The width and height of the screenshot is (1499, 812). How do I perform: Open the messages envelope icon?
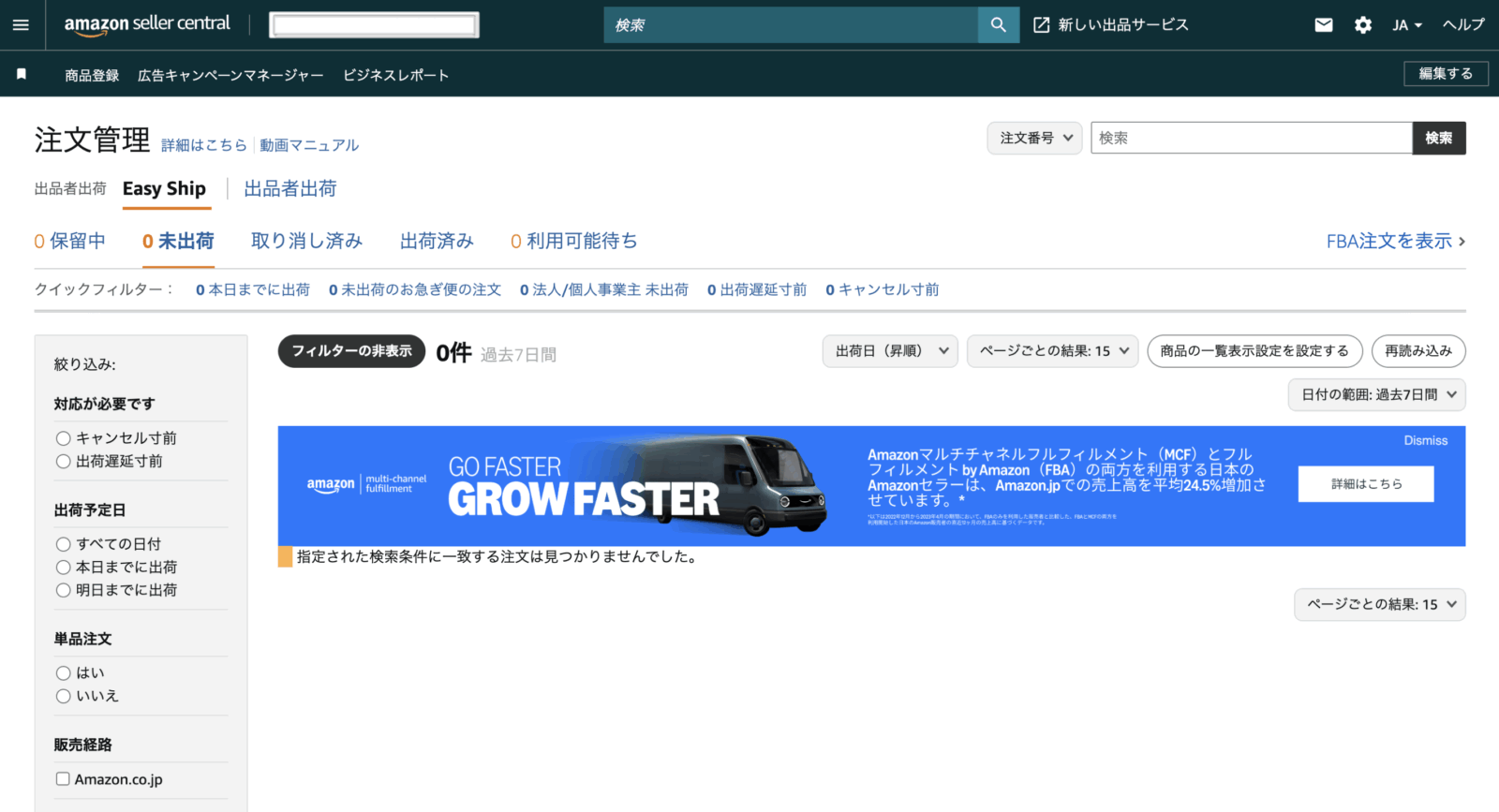coord(1323,25)
